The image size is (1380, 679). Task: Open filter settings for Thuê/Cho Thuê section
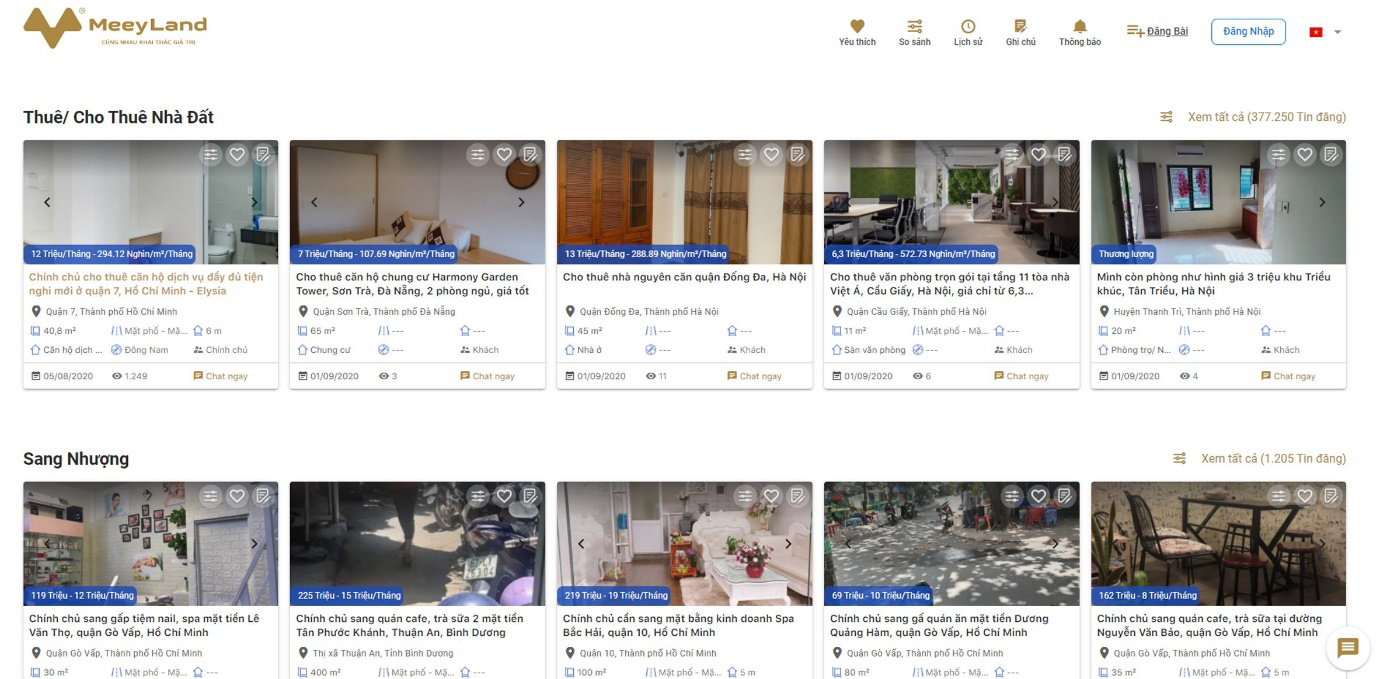coord(1166,117)
